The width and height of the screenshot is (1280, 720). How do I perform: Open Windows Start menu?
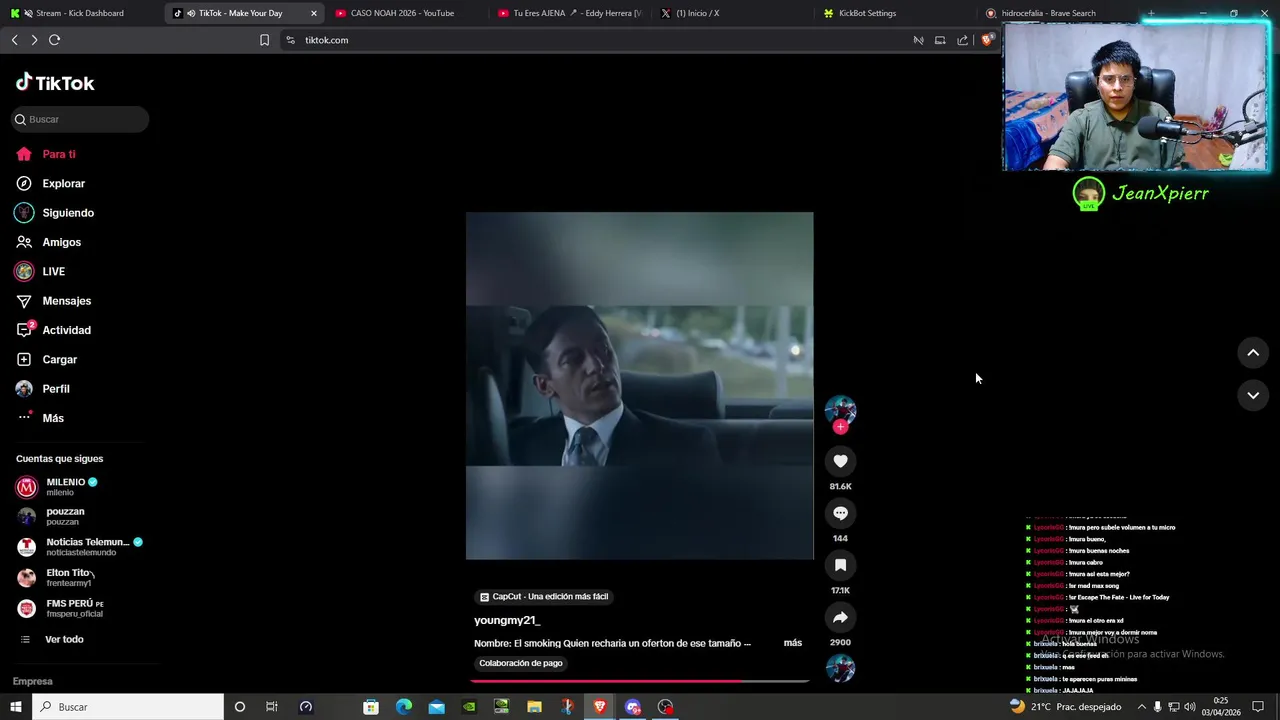(15, 707)
